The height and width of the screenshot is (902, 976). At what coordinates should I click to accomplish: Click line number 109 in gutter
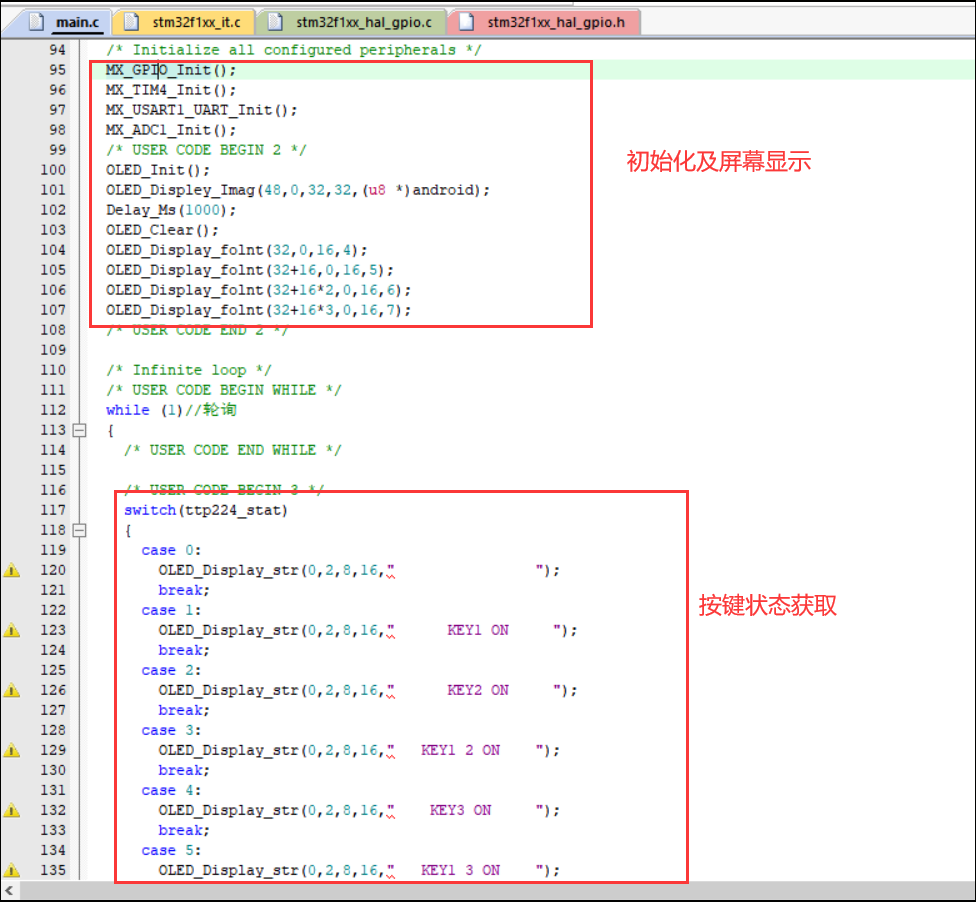click(53, 350)
